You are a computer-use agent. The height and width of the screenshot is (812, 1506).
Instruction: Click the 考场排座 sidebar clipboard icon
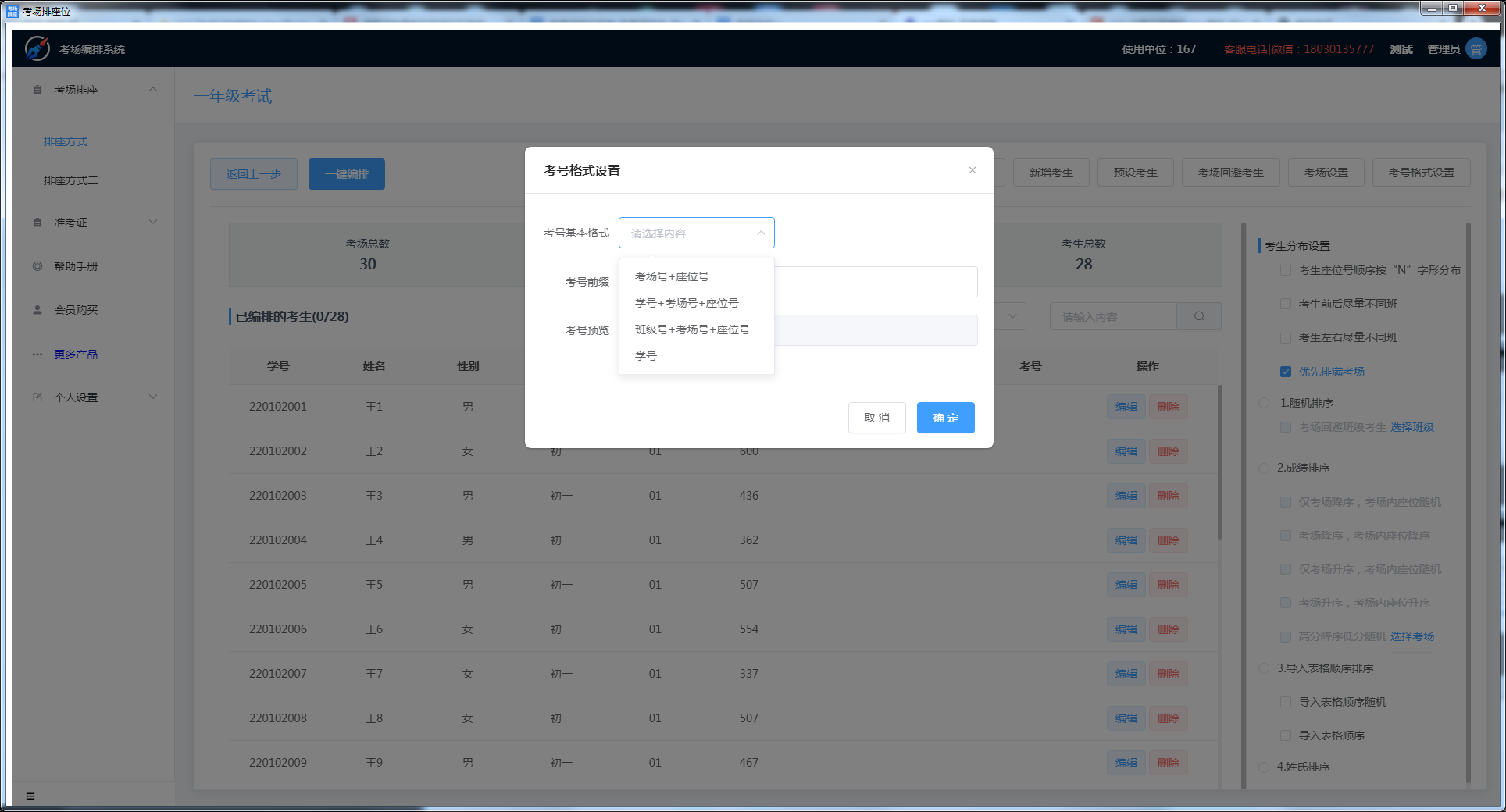coord(37,90)
